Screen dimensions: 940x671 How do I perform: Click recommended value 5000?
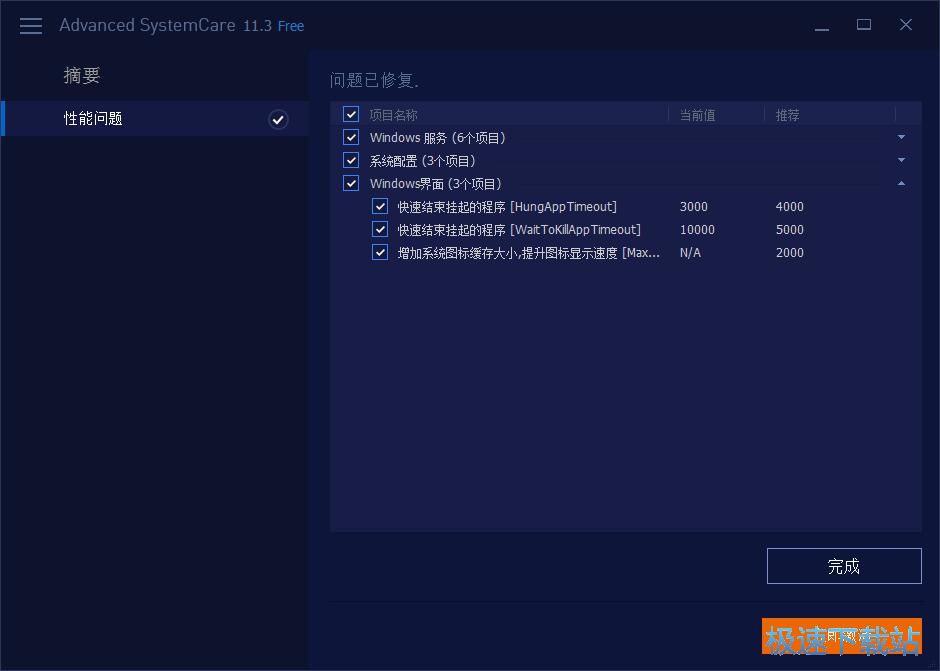click(790, 229)
